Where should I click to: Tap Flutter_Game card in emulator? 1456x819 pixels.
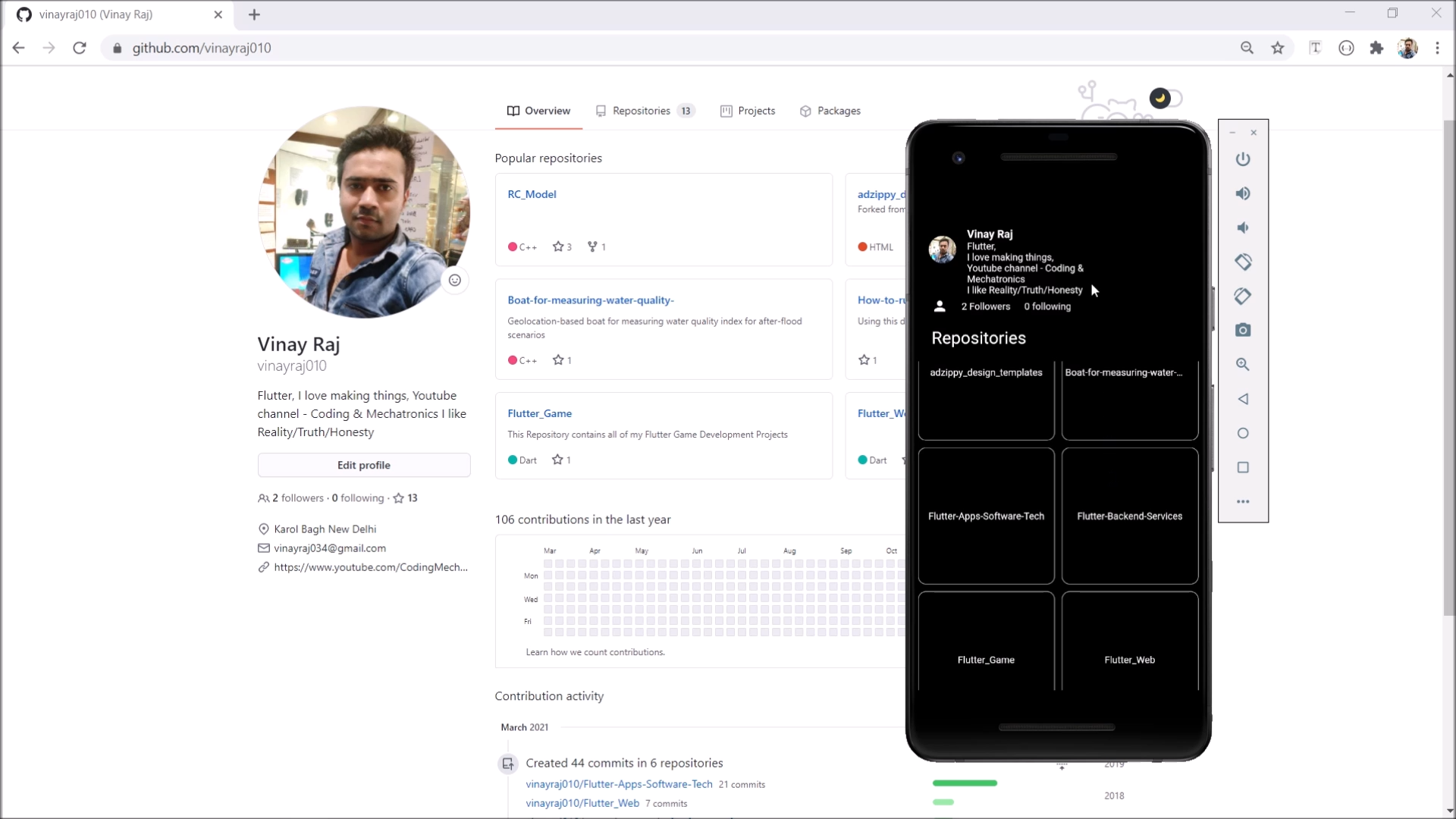(x=986, y=642)
